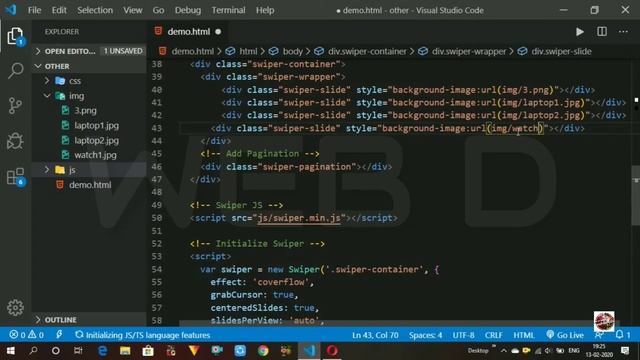Open the Edit menu
This screenshot has width=640, height=360.
[59, 10]
